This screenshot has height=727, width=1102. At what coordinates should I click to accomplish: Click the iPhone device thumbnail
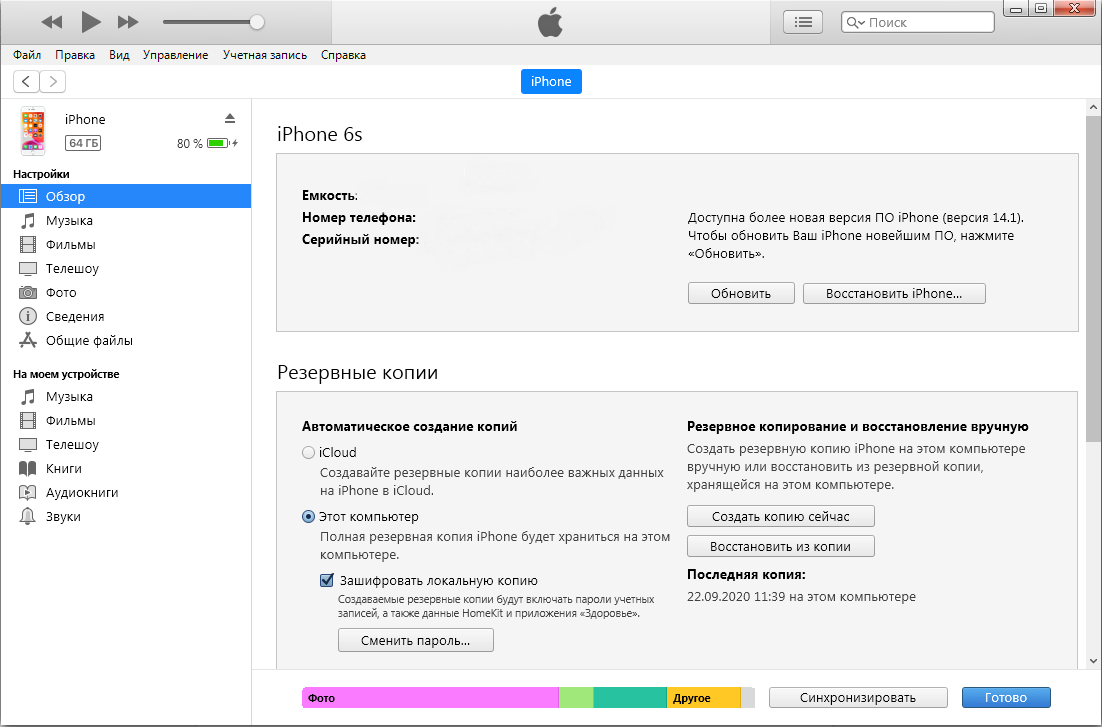(x=32, y=131)
